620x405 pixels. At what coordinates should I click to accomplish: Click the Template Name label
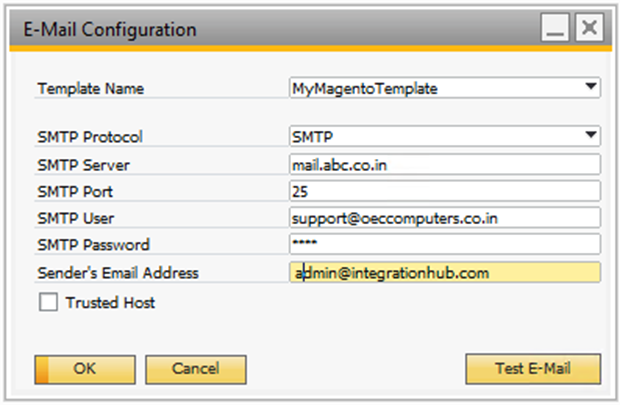coord(91,89)
